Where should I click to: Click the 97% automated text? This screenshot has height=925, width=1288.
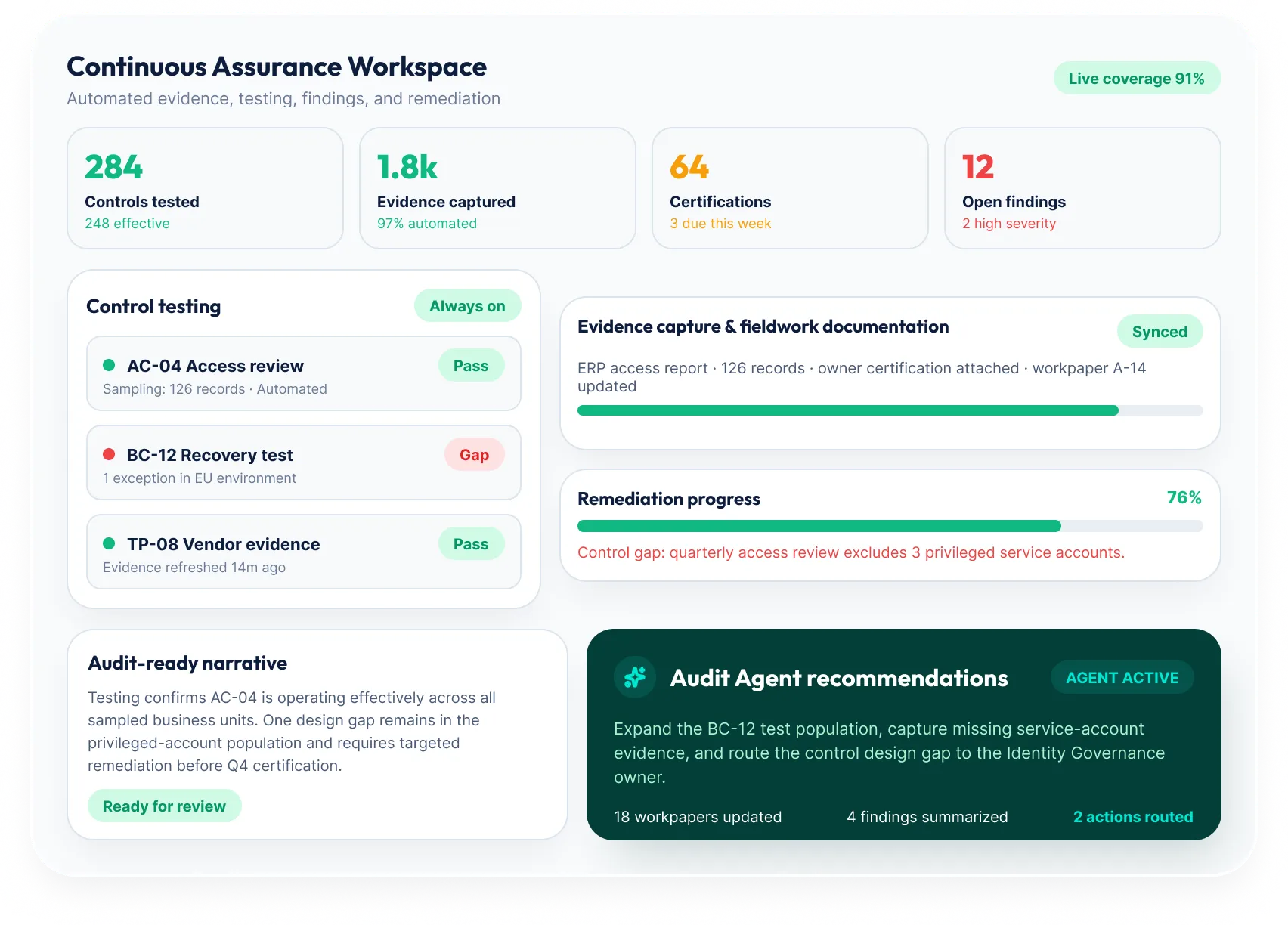(x=427, y=224)
